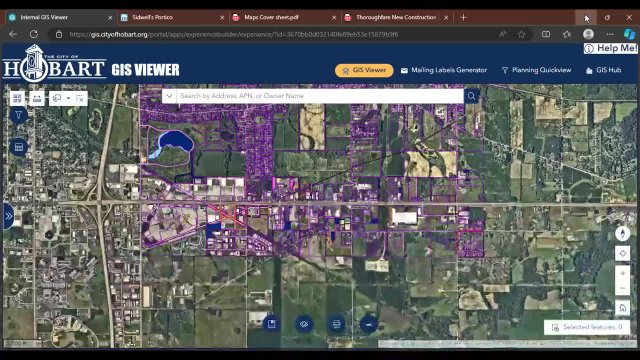Open the browser profile avatar
The height and width of the screenshot is (360, 640).
tap(588, 34)
